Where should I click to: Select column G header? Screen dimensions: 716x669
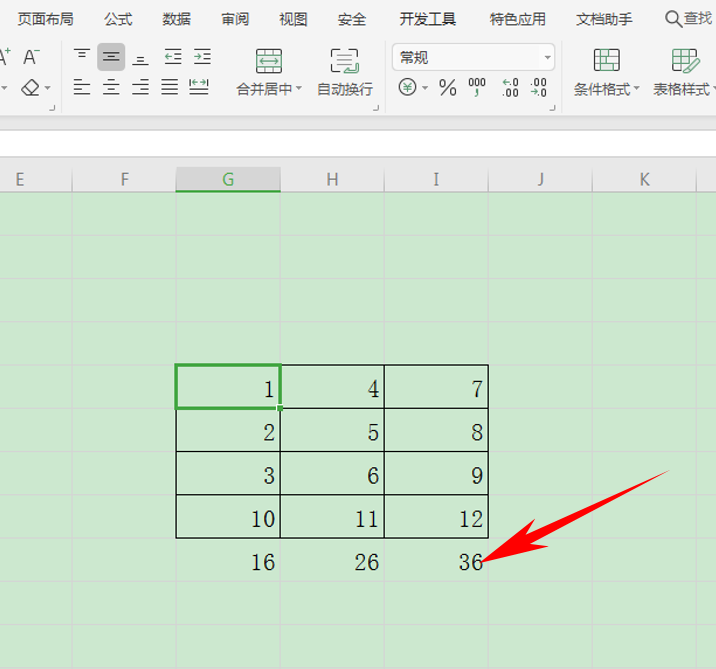point(228,179)
